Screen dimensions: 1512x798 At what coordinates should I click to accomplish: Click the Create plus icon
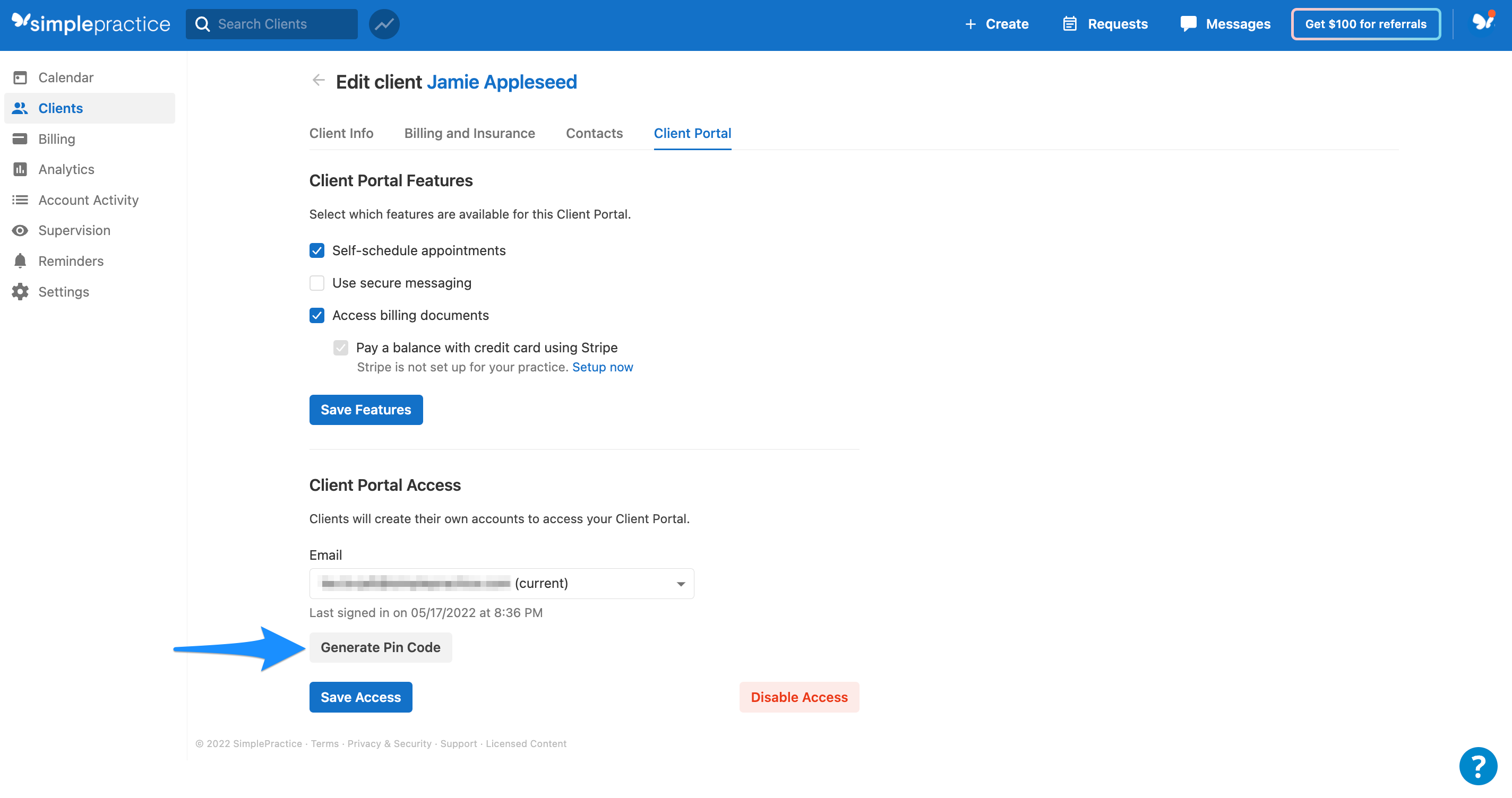coord(971,23)
